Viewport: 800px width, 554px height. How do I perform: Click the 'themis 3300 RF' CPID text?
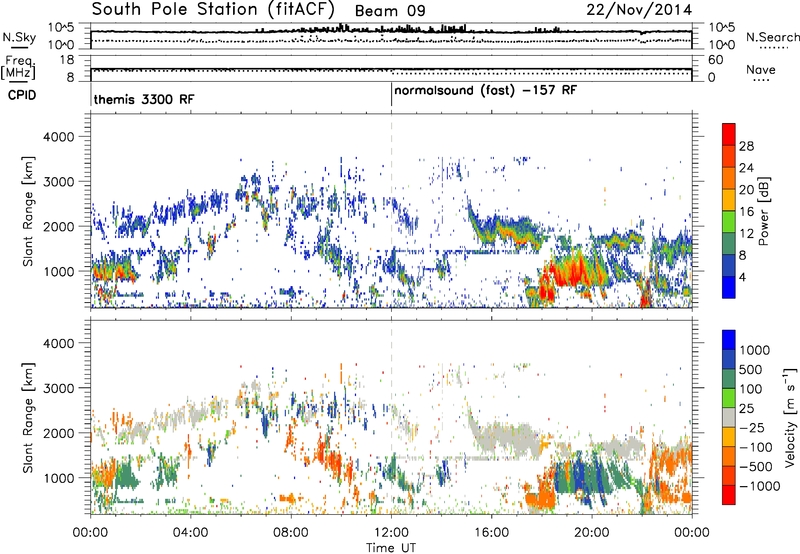[x=144, y=99]
